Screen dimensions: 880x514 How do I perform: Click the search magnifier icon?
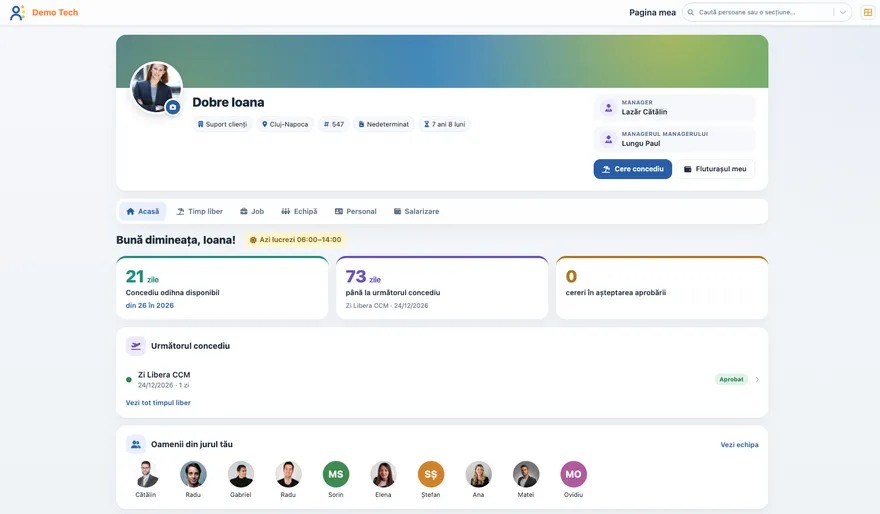pyautogui.click(x=691, y=12)
